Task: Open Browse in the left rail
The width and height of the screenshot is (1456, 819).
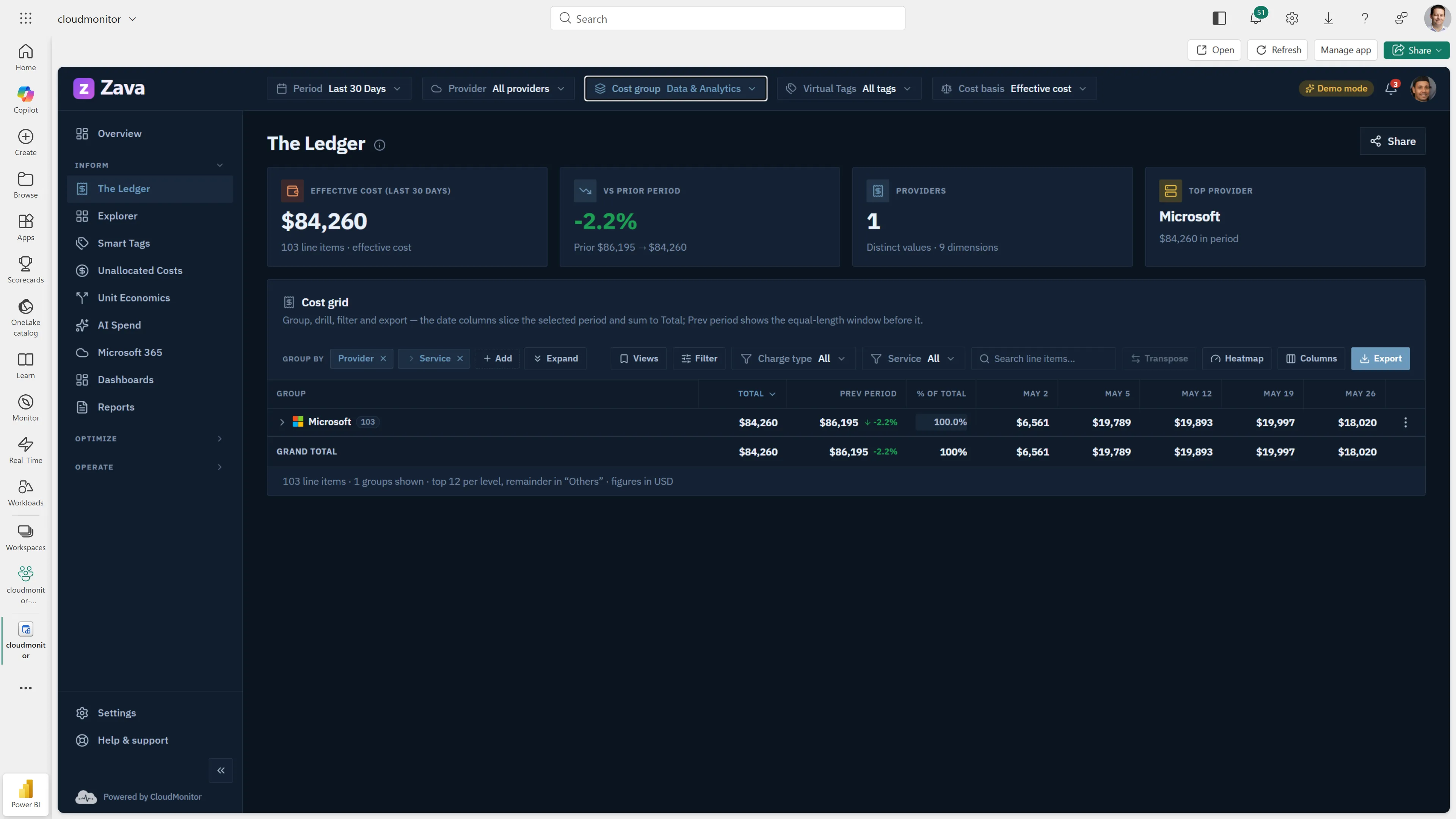Action: [x=25, y=185]
